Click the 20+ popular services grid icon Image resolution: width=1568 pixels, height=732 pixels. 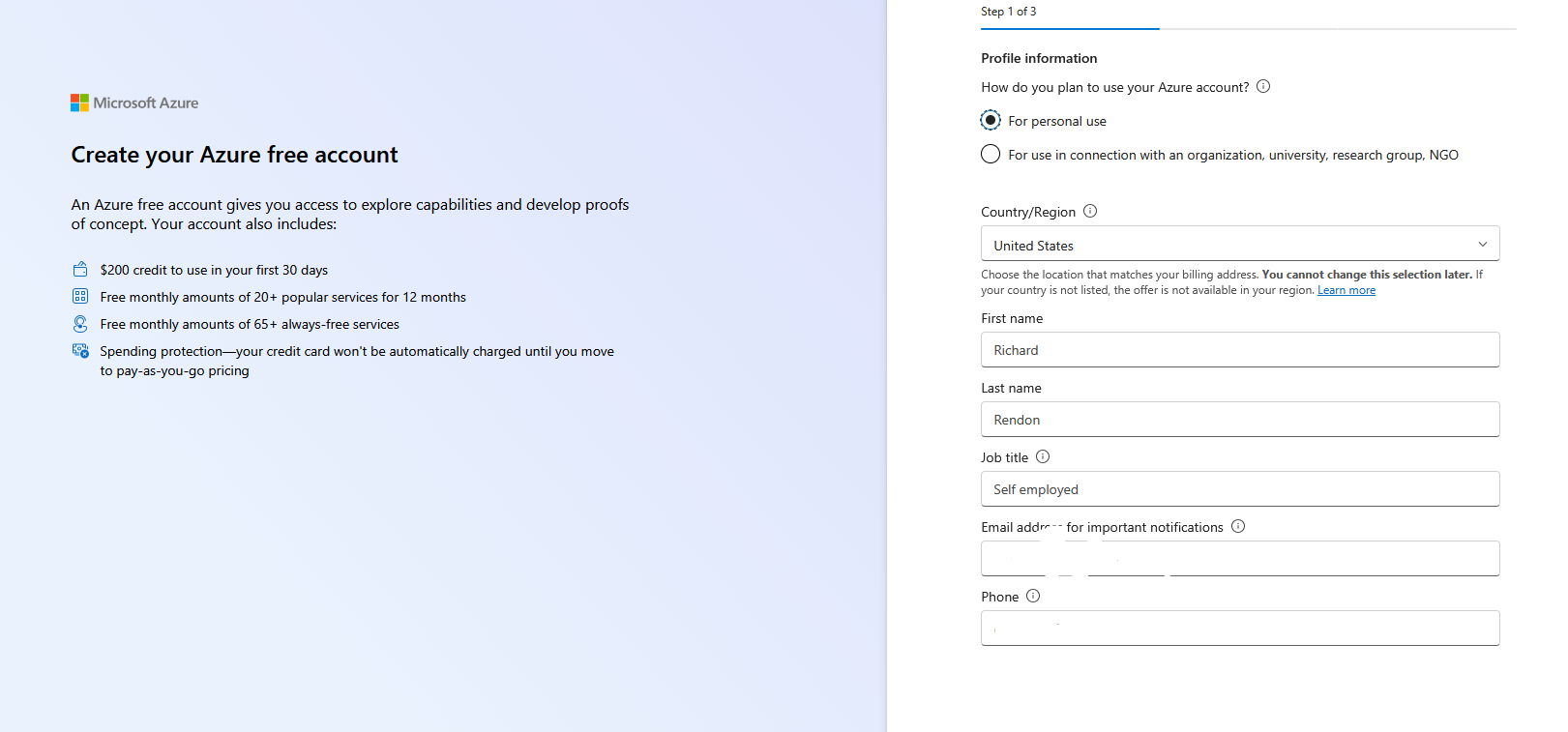pyautogui.click(x=80, y=296)
